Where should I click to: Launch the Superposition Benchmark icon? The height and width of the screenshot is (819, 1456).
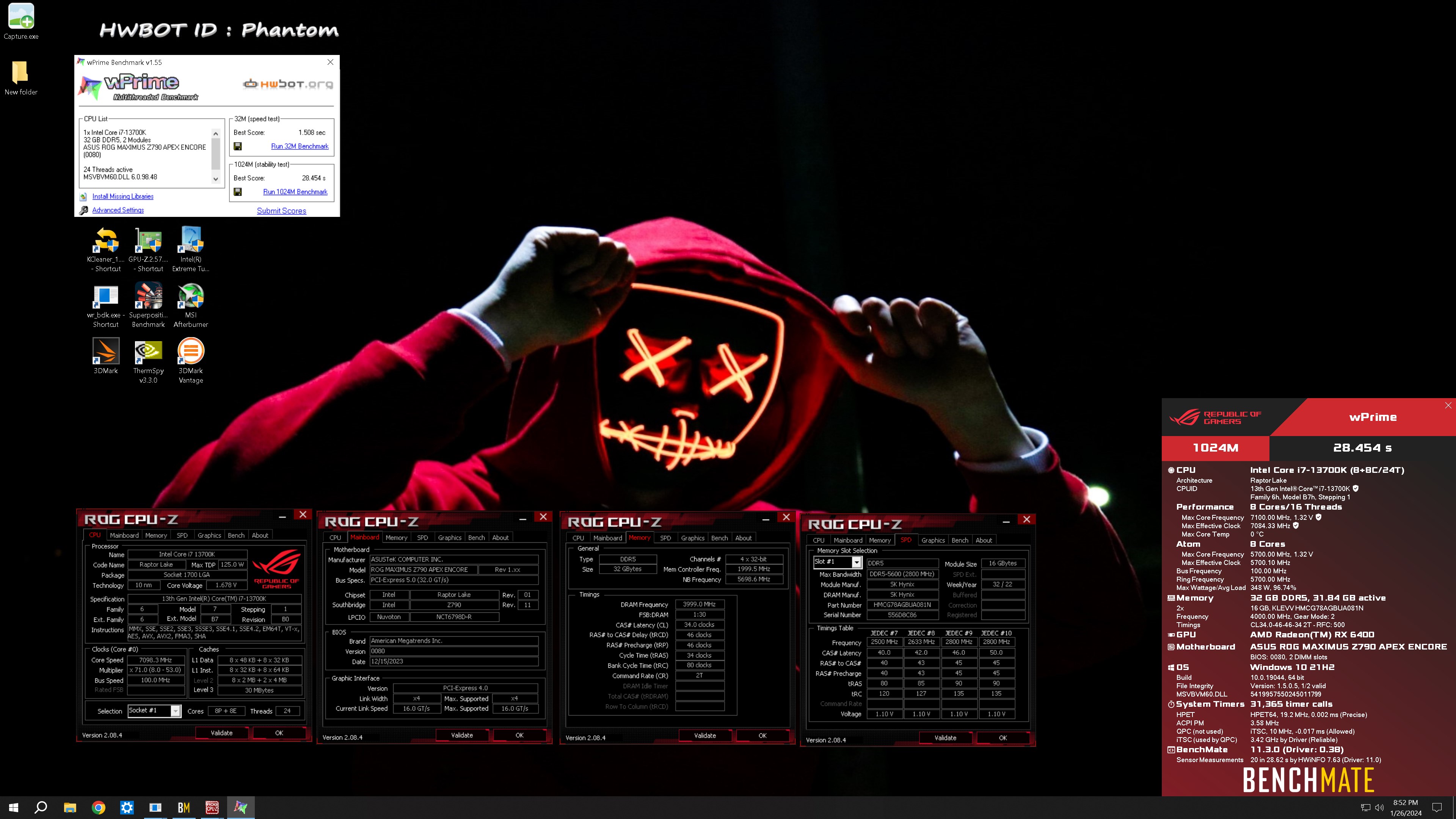click(148, 305)
